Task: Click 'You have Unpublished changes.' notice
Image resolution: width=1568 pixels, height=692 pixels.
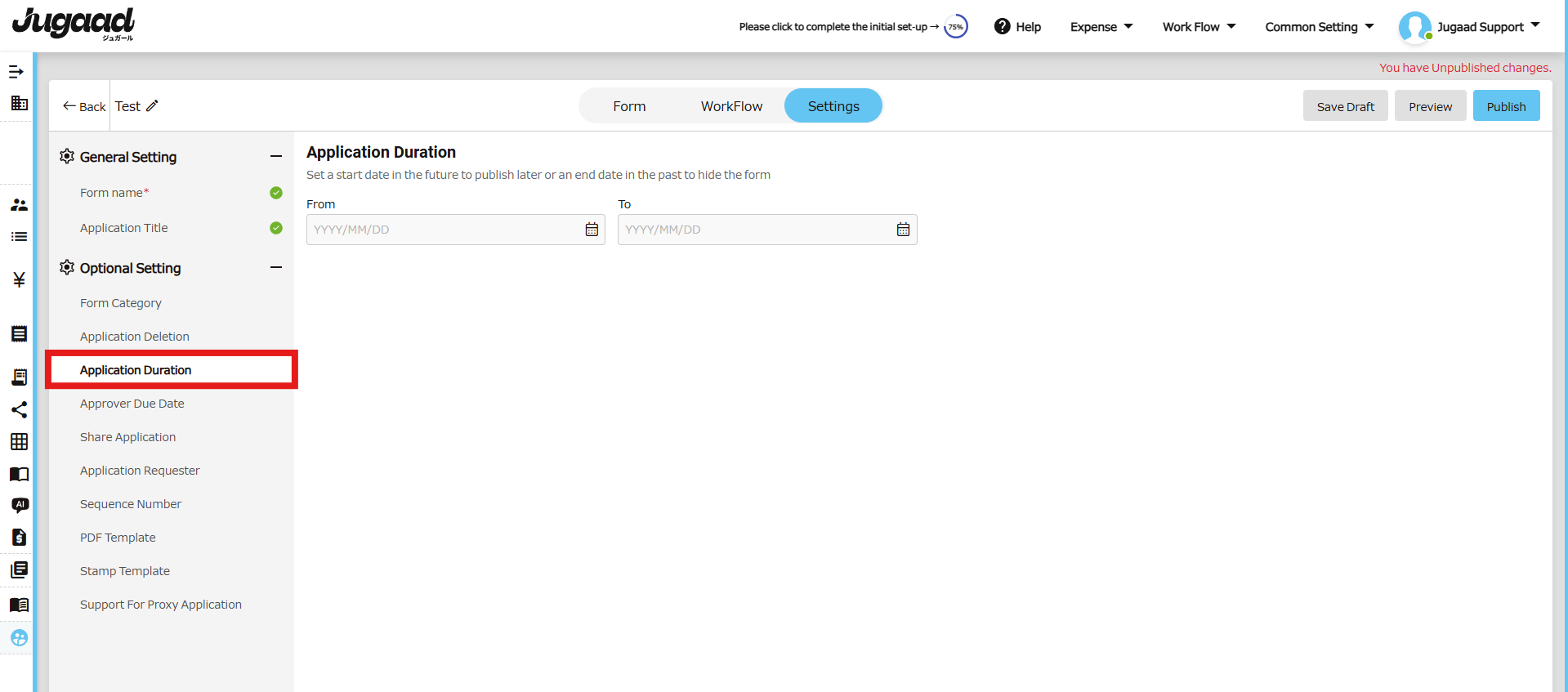Action: click(x=1465, y=68)
